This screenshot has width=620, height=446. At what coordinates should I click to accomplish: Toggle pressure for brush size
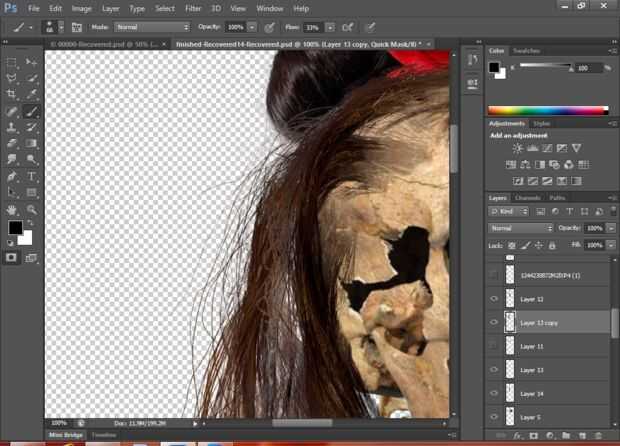coord(370,27)
